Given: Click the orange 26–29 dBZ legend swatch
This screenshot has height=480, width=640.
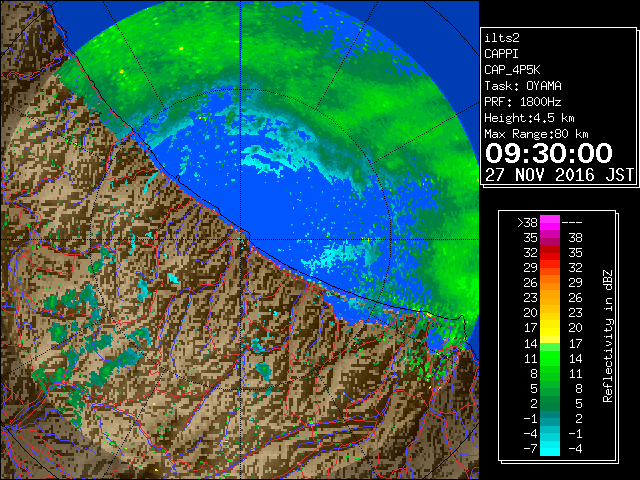Looking at the screenshot, I should coord(550,283).
